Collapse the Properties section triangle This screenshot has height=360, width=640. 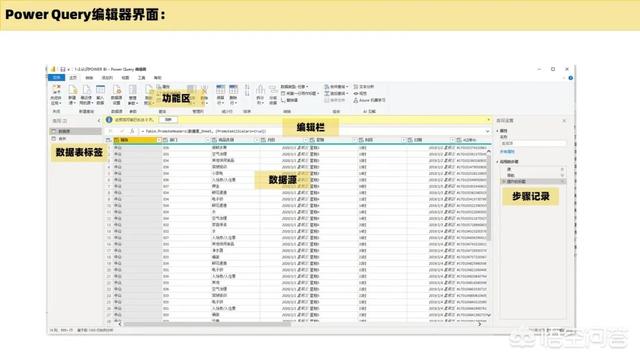pyautogui.click(x=498, y=131)
